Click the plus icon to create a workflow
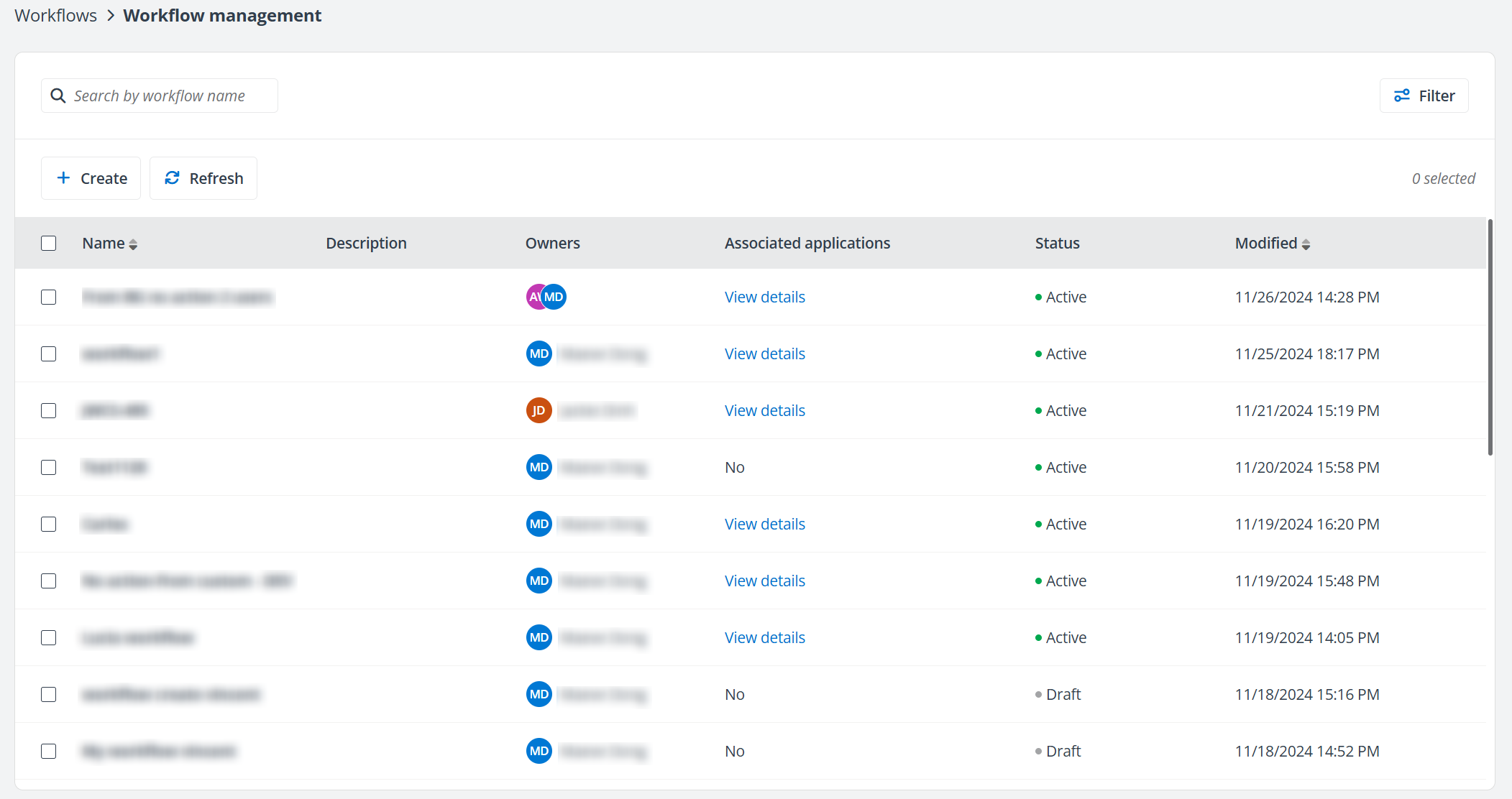1512x799 pixels. coord(63,177)
